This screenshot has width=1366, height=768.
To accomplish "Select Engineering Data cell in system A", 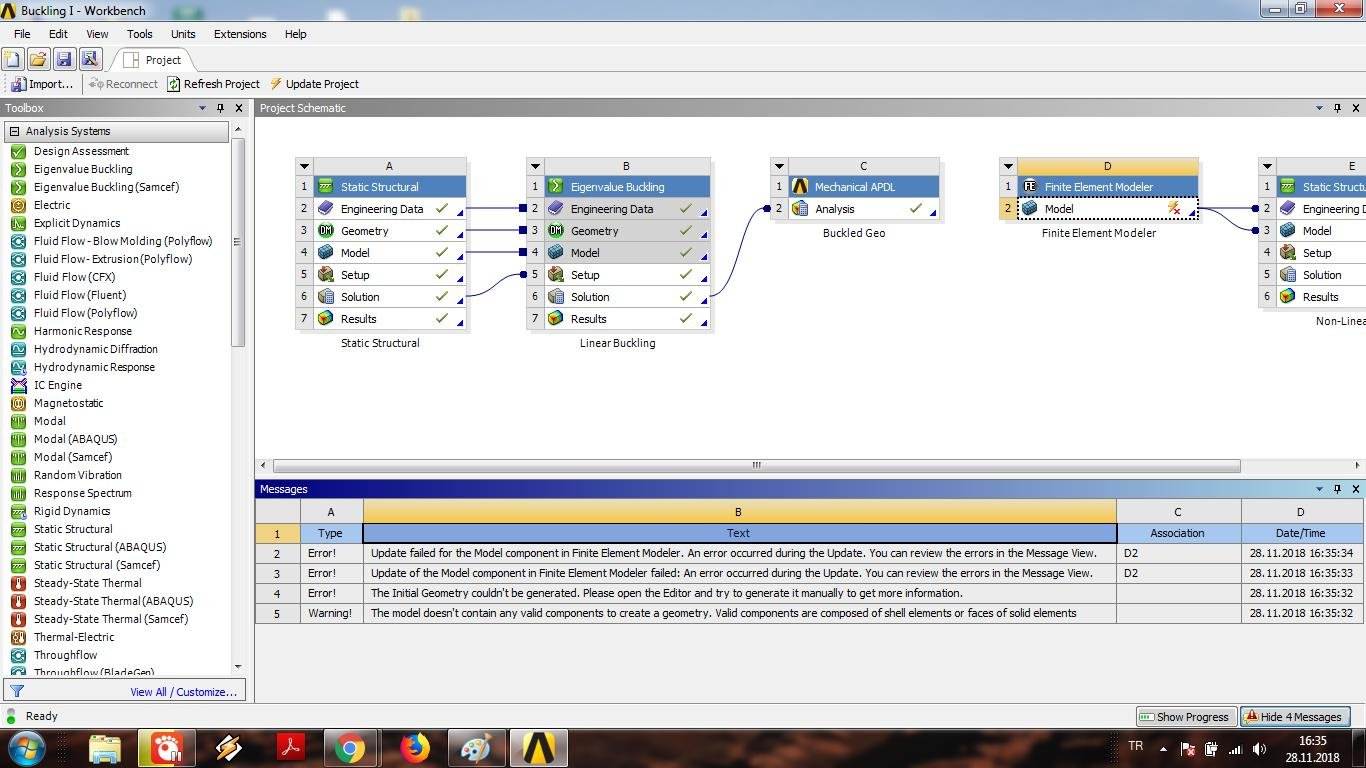I will coord(390,209).
